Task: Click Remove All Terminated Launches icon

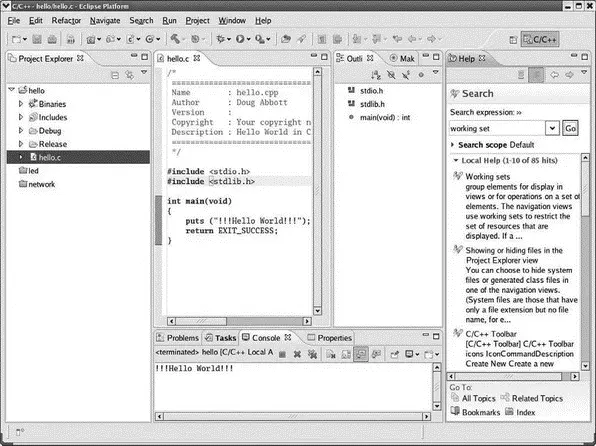Action: pyautogui.click(x=312, y=354)
